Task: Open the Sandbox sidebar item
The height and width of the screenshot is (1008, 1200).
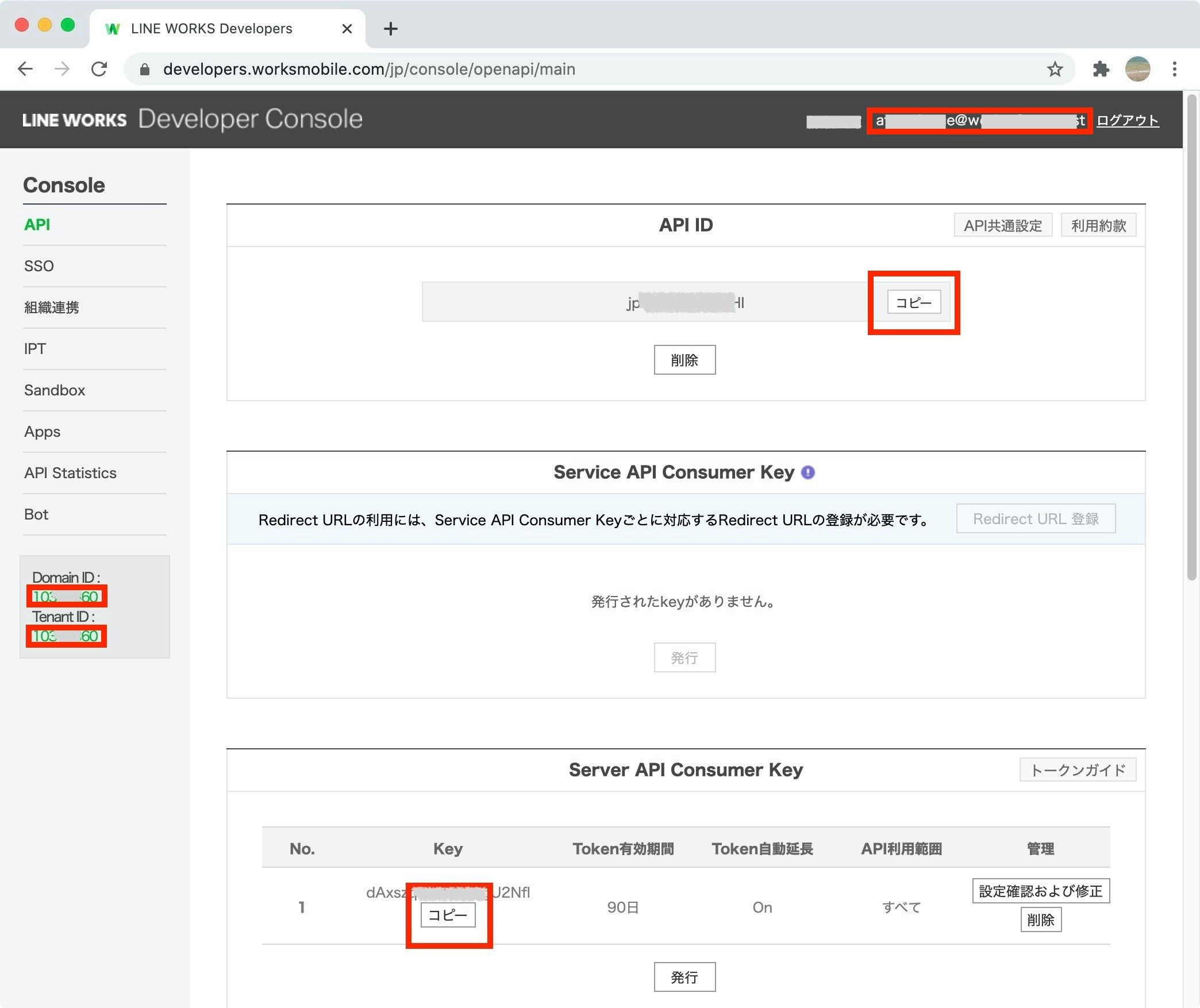Action: click(x=55, y=390)
